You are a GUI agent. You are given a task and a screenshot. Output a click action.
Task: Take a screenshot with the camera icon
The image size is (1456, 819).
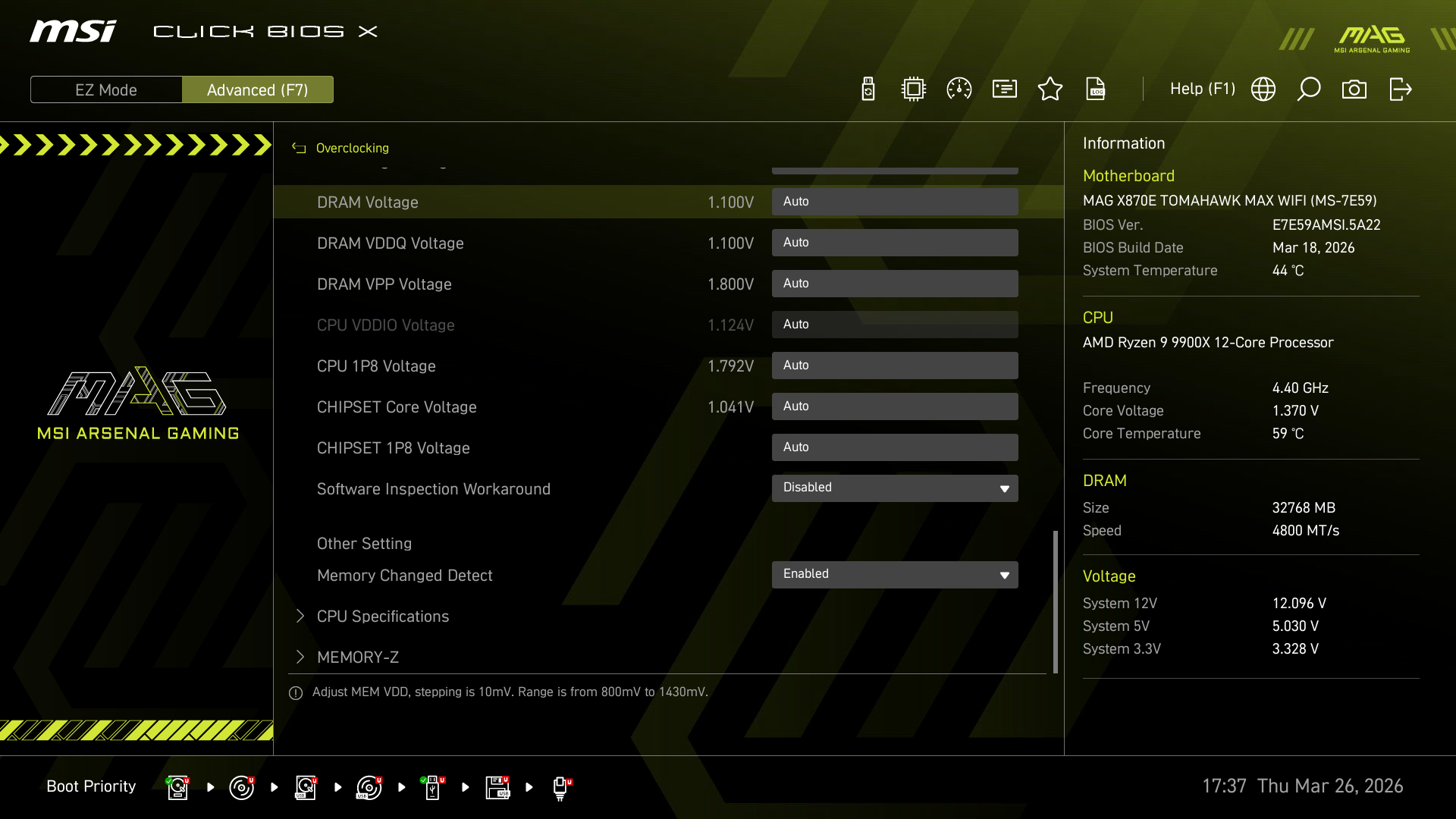(x=1355, y=89)
